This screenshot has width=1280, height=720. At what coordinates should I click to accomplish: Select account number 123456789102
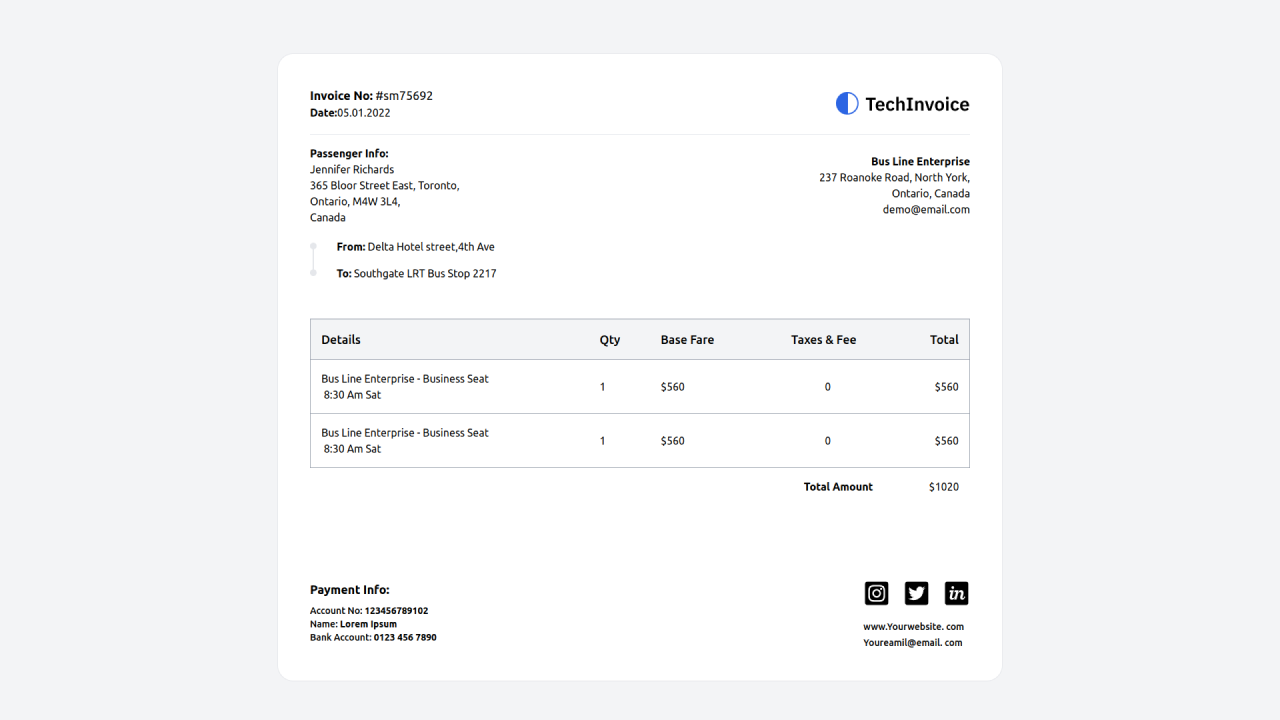click(396, 611)
